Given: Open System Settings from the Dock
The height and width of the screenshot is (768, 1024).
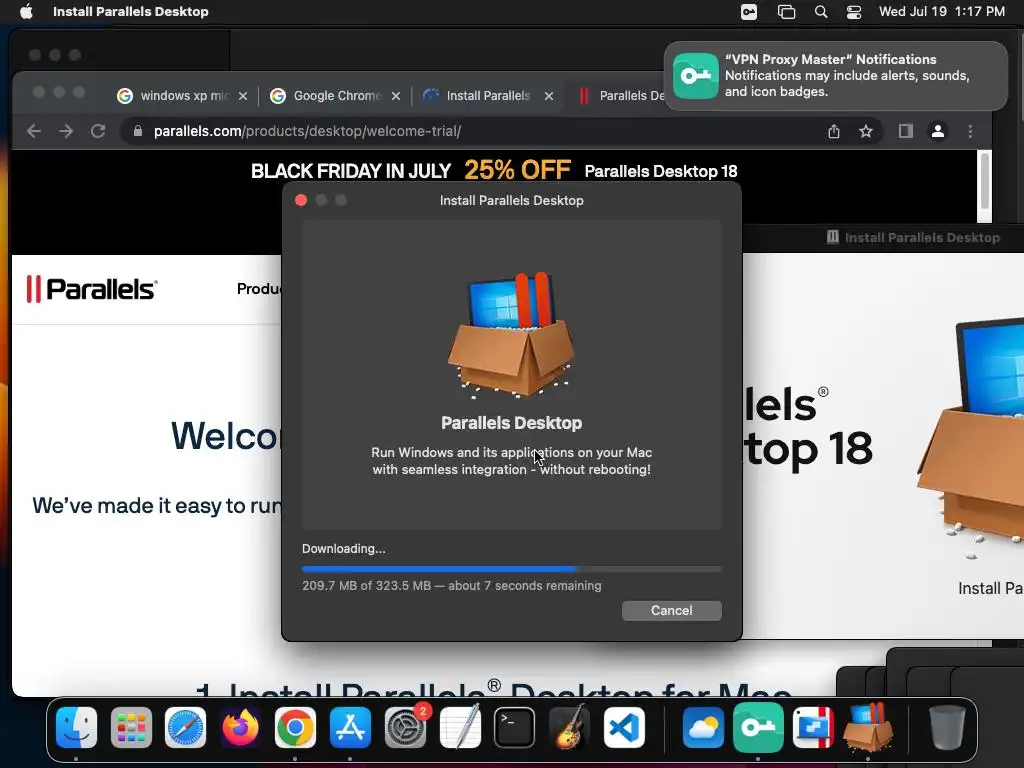Looking at the screenshot, I should [405, 728].
